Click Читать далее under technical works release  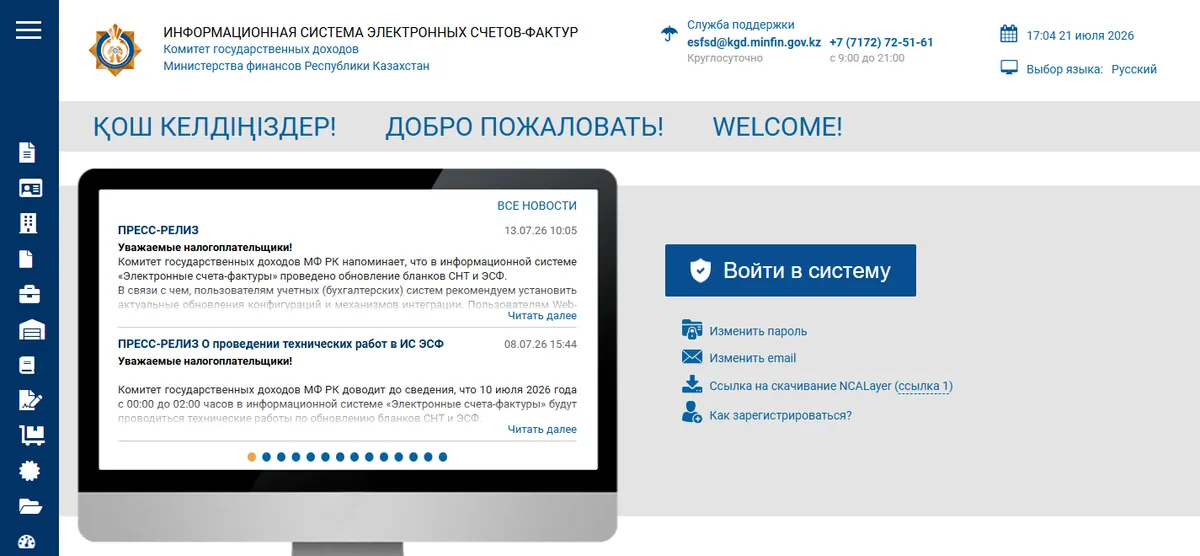click(x=542, y=430)
